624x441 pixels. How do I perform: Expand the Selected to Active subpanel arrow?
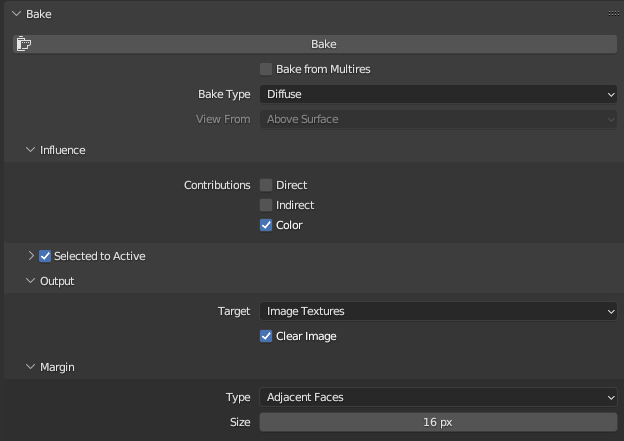[x=31, y=256]
